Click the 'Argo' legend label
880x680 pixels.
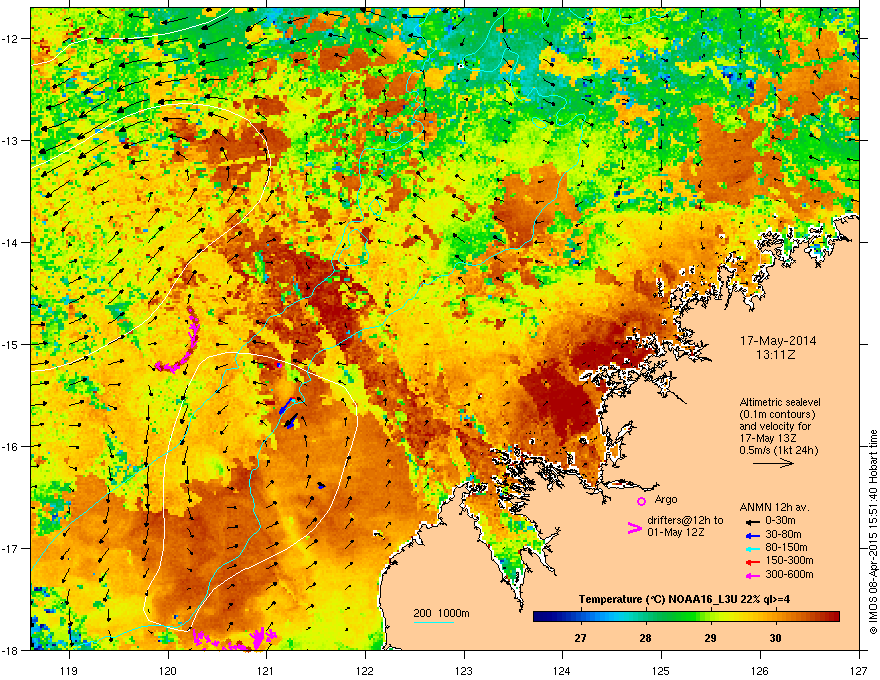coord(666,499)
